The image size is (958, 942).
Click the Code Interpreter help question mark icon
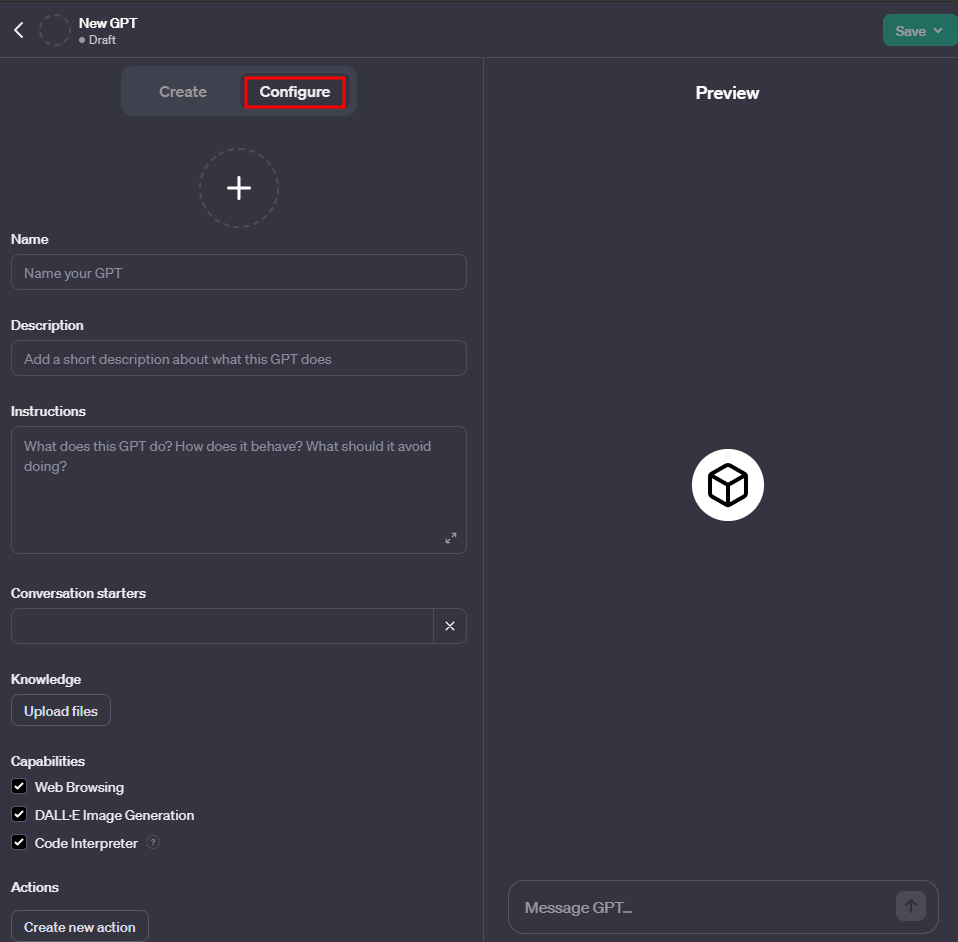tap(153, 842)
